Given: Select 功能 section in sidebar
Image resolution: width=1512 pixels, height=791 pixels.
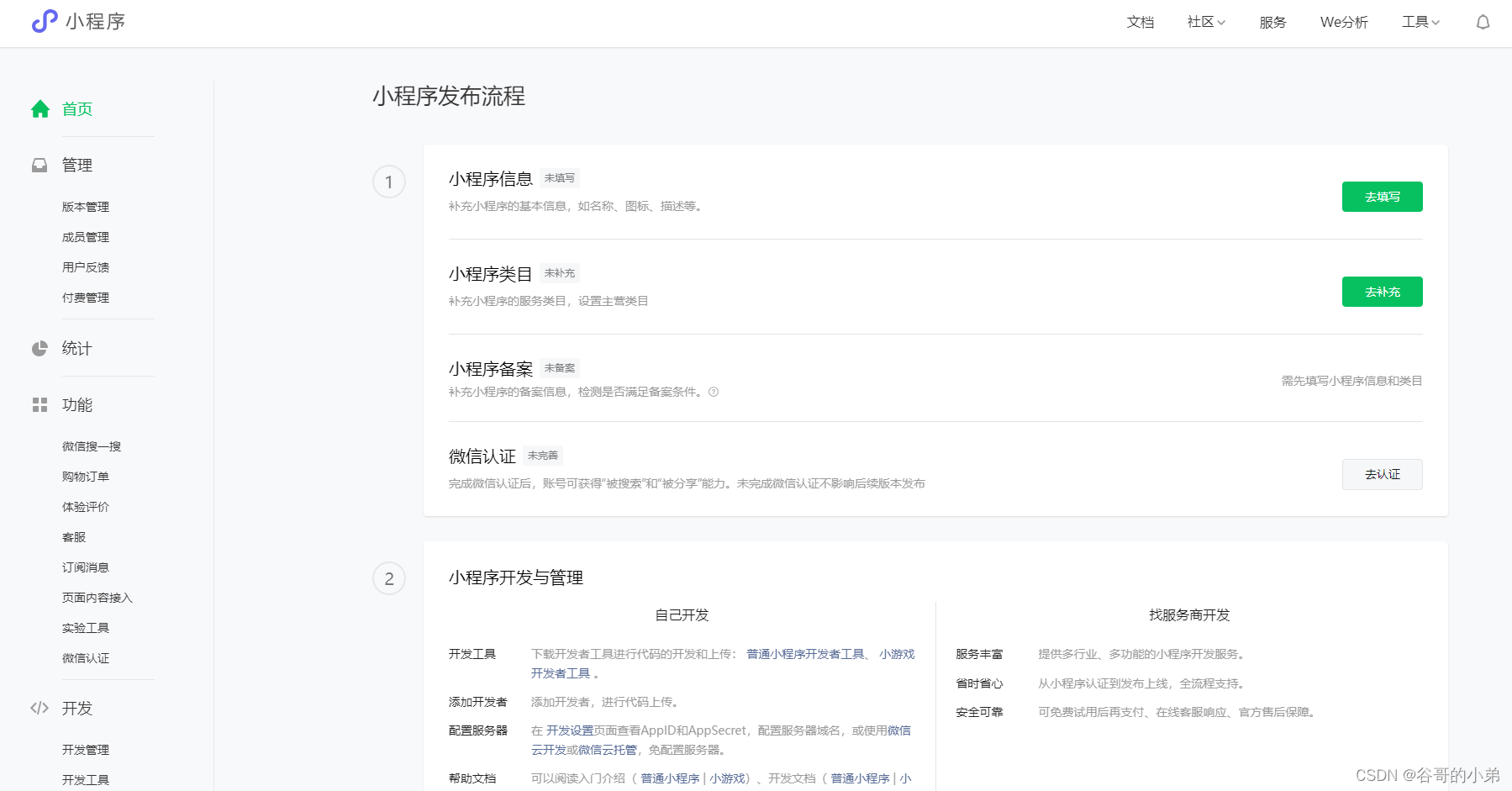Looking at the screenshot, I should point(77,405).
